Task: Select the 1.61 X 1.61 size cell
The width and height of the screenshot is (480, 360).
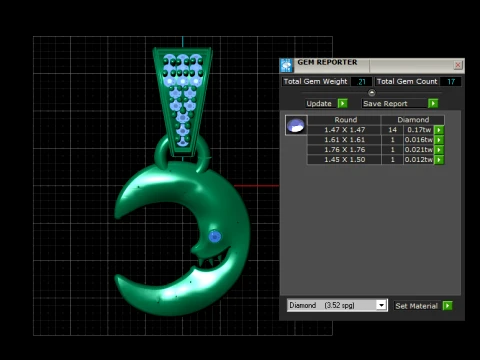Action: (x=344, y=140)
